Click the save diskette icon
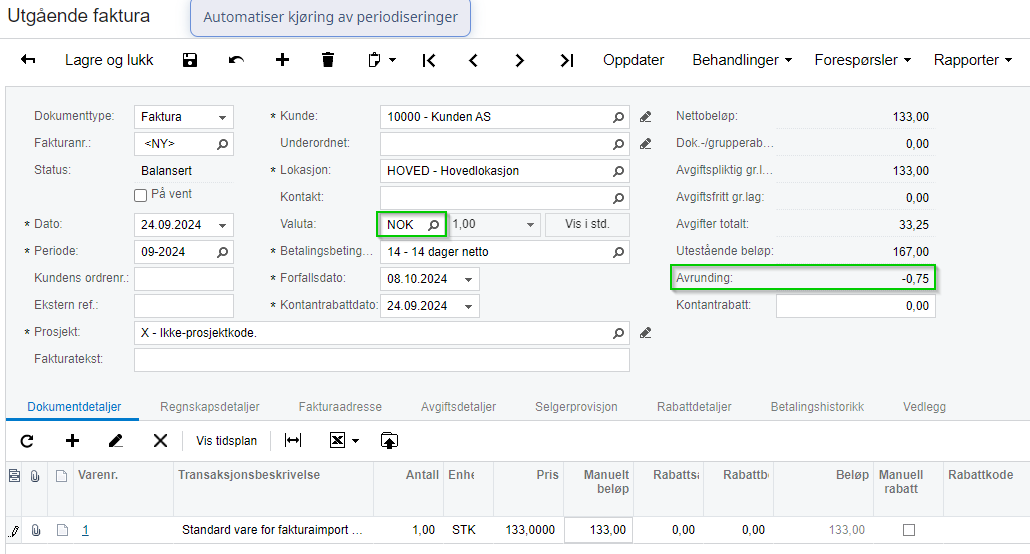 [x=190, y=60]
